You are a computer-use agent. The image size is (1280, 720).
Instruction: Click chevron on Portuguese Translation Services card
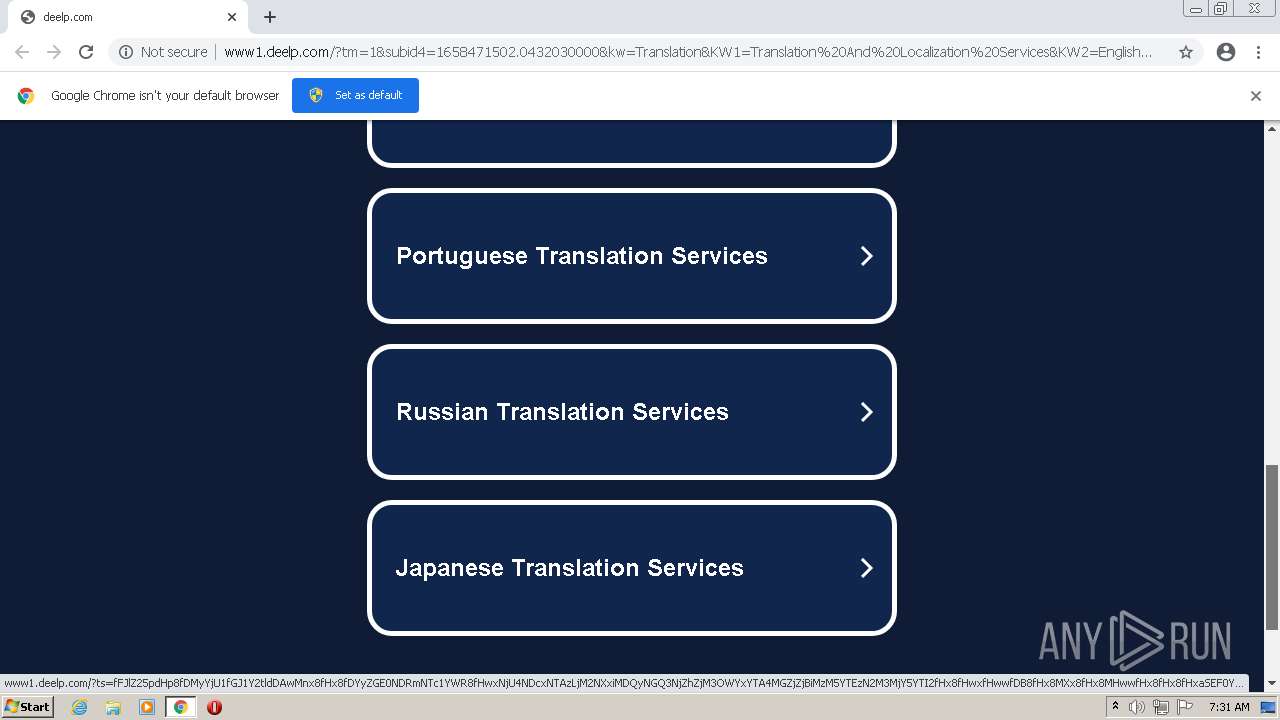coord(867,256)
